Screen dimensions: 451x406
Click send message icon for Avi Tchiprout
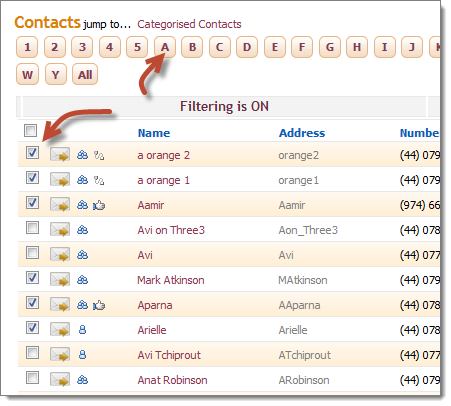(60, 355)
